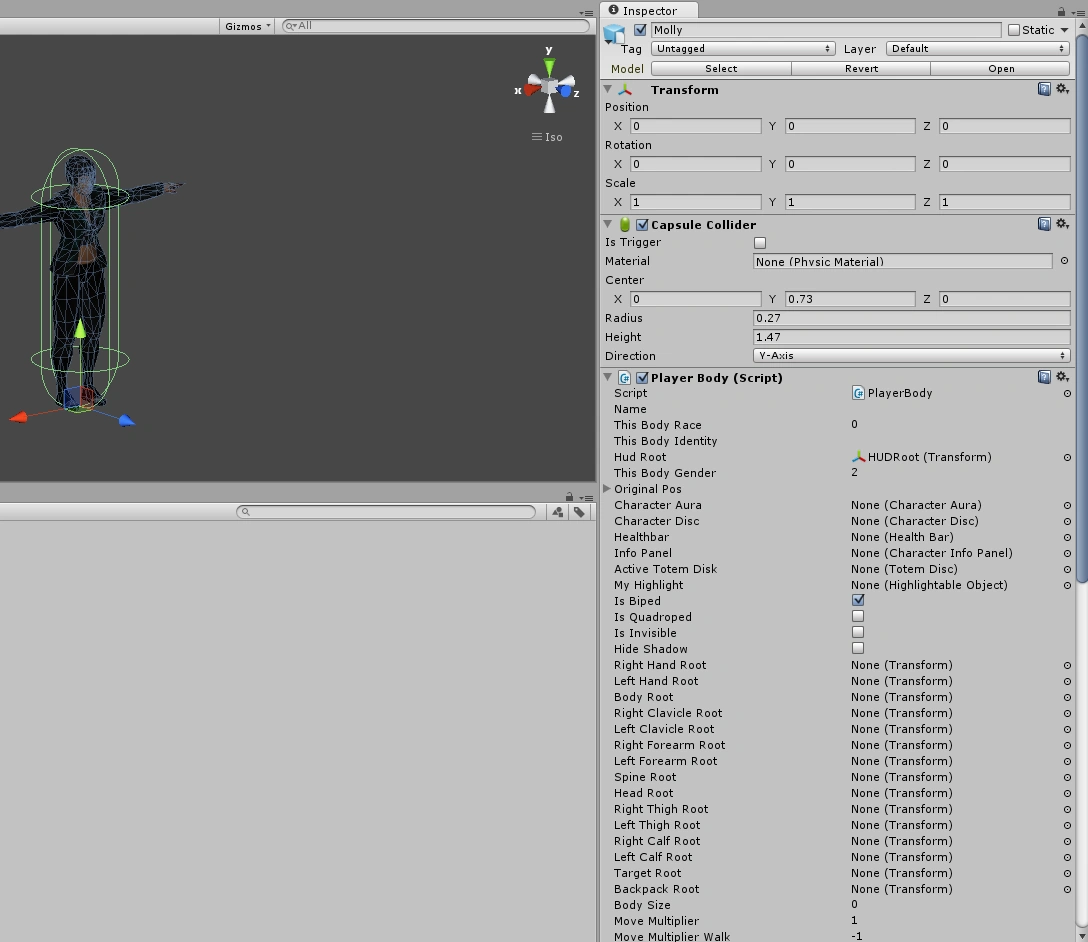Open Transform component gear settings menu
Screen dimensions: 1088x942
1062,89
